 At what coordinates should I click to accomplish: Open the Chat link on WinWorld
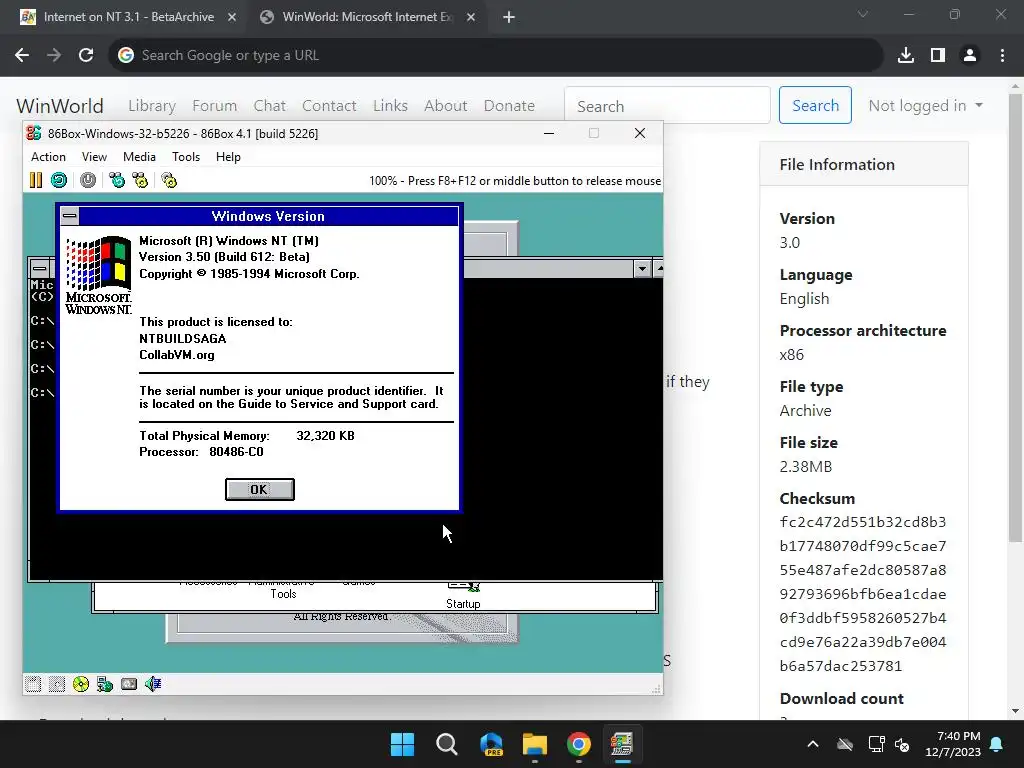(x=270, y=105)
